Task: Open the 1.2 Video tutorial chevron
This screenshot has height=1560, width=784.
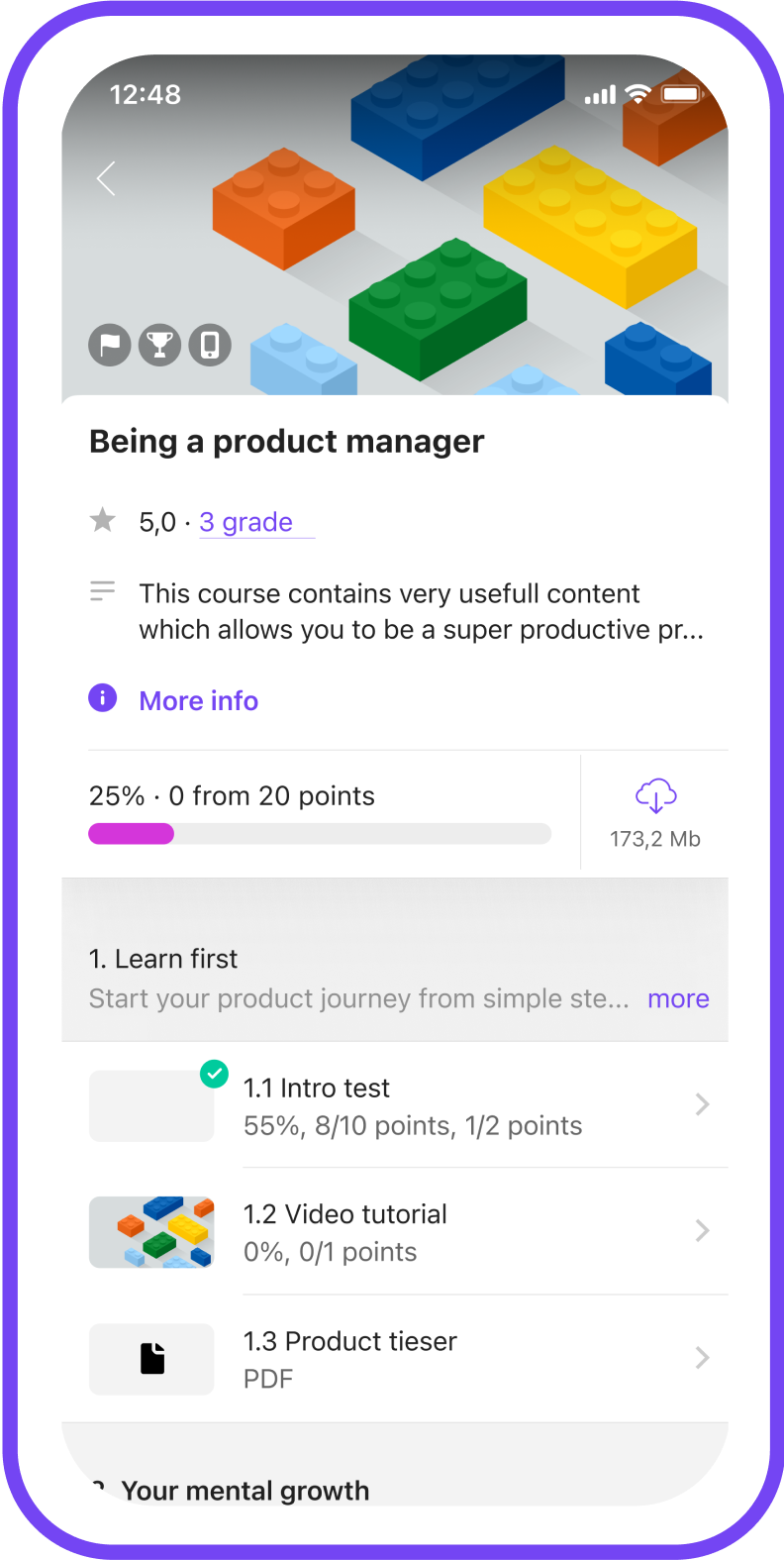Action: coord(702,1231)
